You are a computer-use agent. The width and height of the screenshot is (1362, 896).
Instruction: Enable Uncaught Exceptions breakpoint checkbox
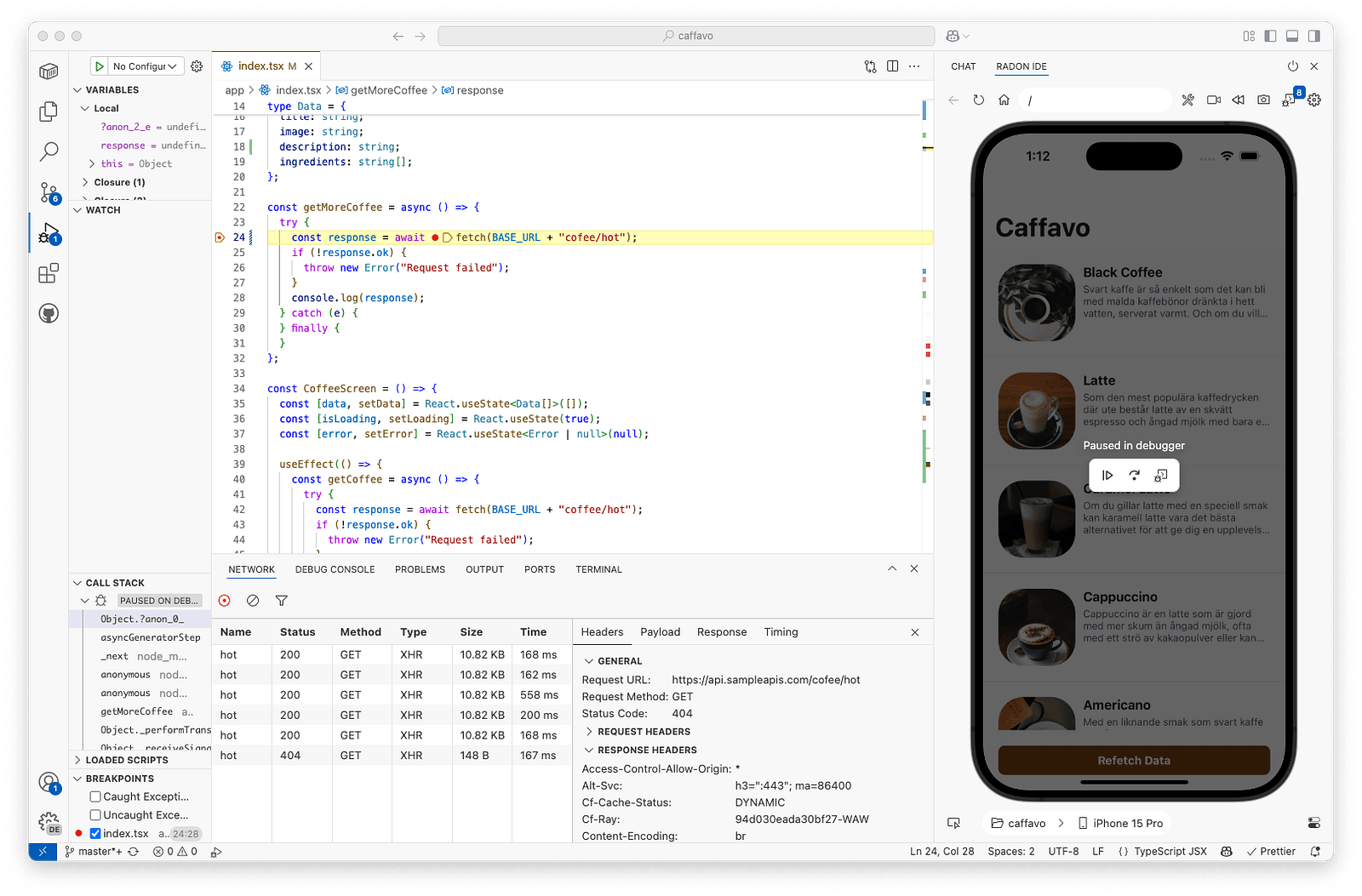pos(95,815)
